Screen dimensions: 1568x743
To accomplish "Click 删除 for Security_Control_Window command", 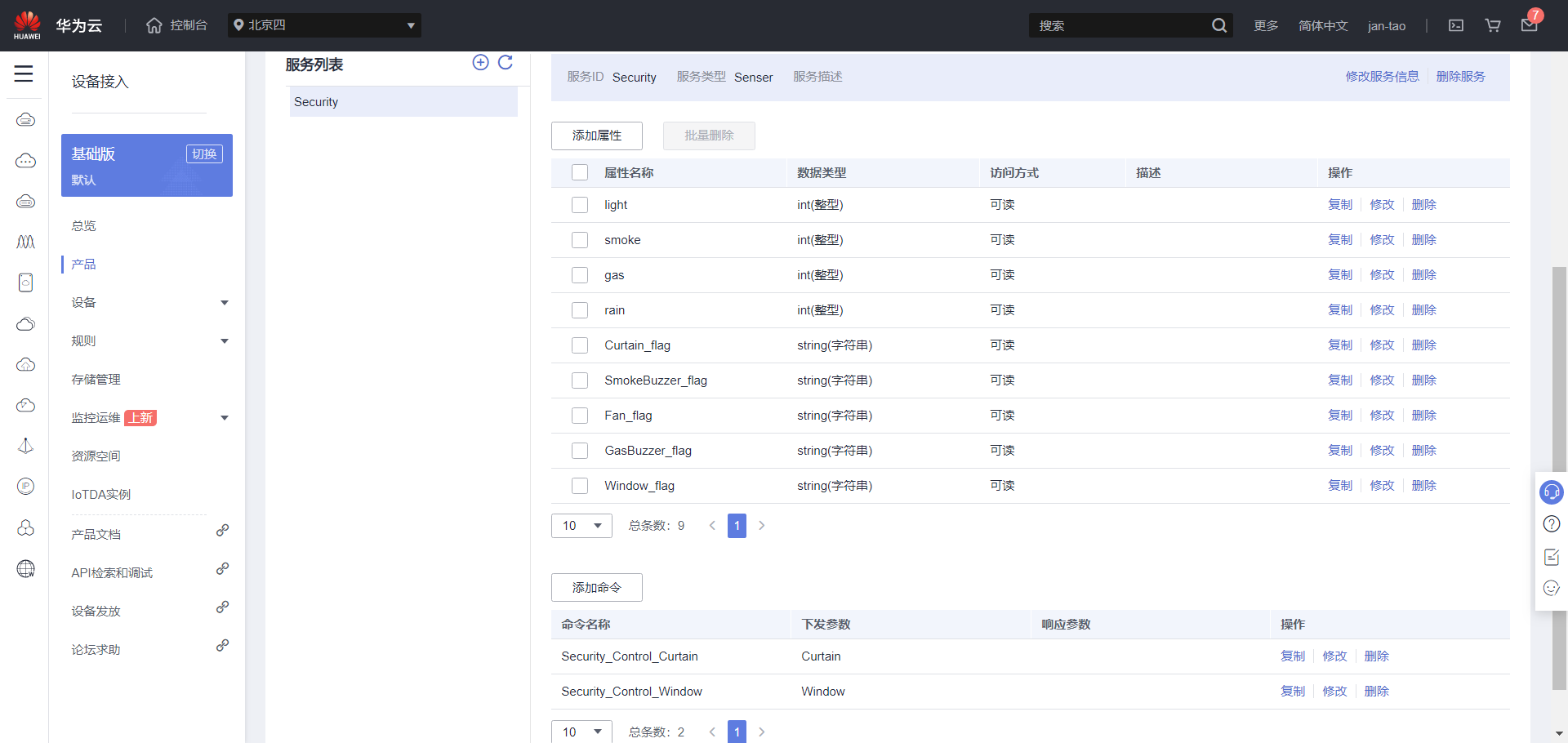I will (x=1377, y=692).
